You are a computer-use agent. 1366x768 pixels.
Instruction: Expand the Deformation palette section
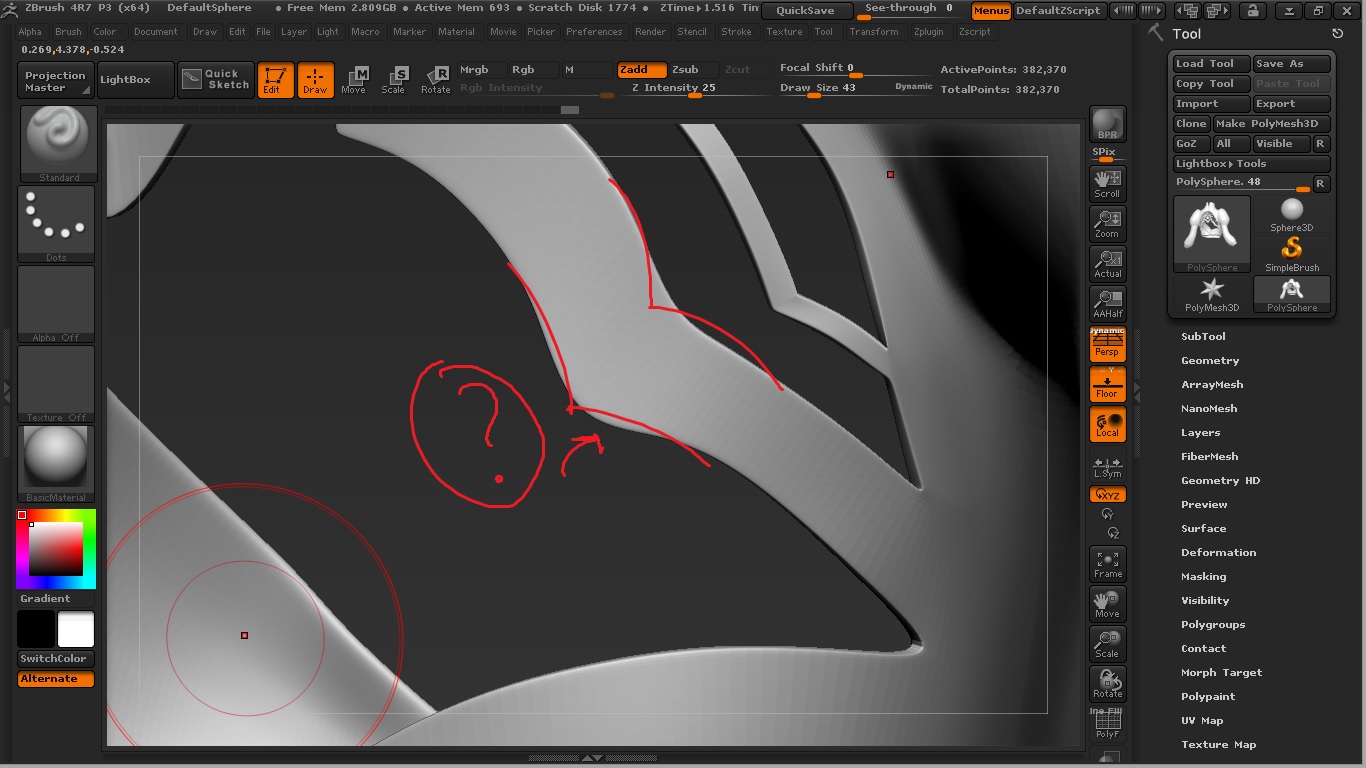(1218, 553)
